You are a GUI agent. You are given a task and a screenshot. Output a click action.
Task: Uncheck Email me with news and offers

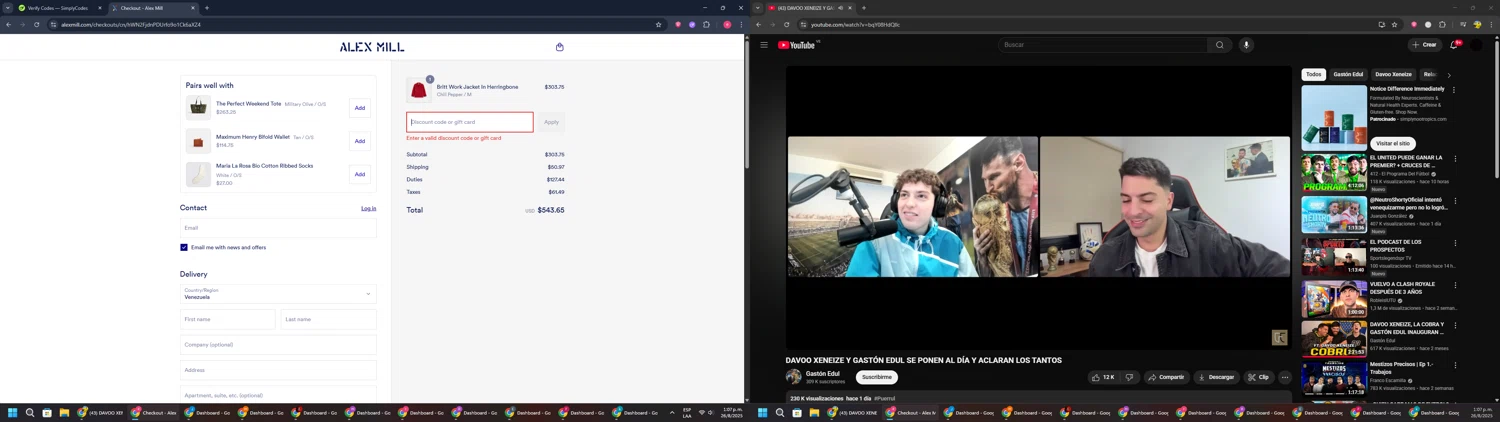tap(184, 247)
